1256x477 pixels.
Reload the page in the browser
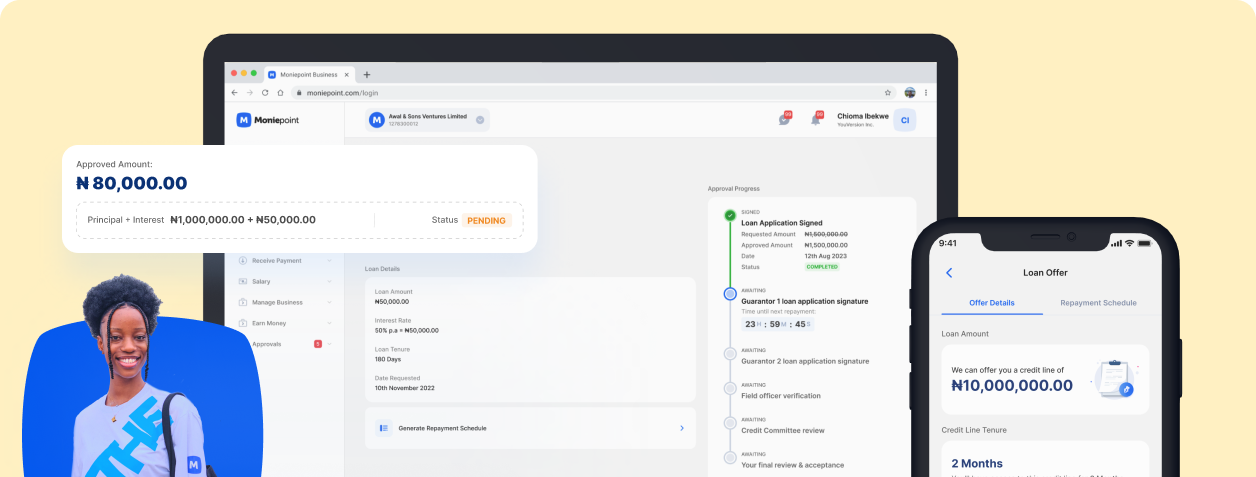[265, 92]
